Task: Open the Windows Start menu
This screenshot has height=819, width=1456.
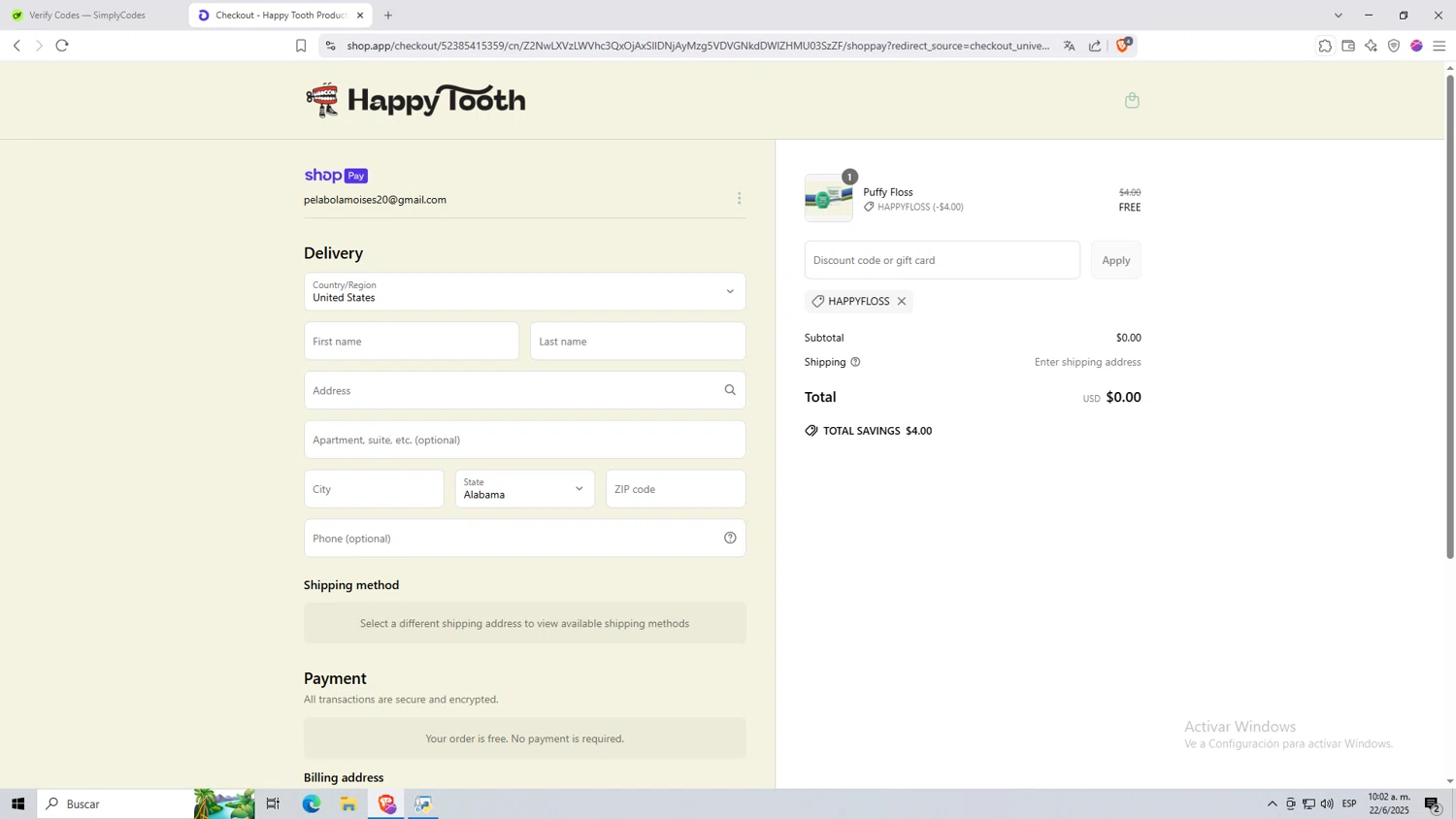Action: [17, 803]
